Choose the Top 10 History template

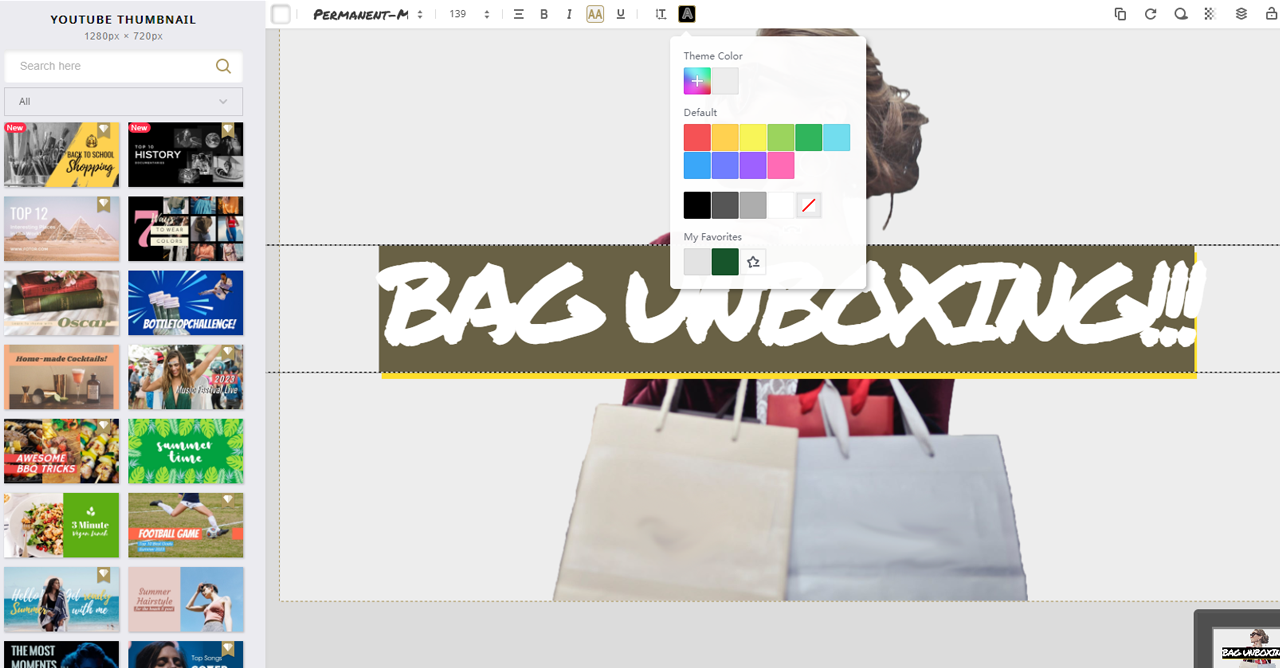(186, 154)
